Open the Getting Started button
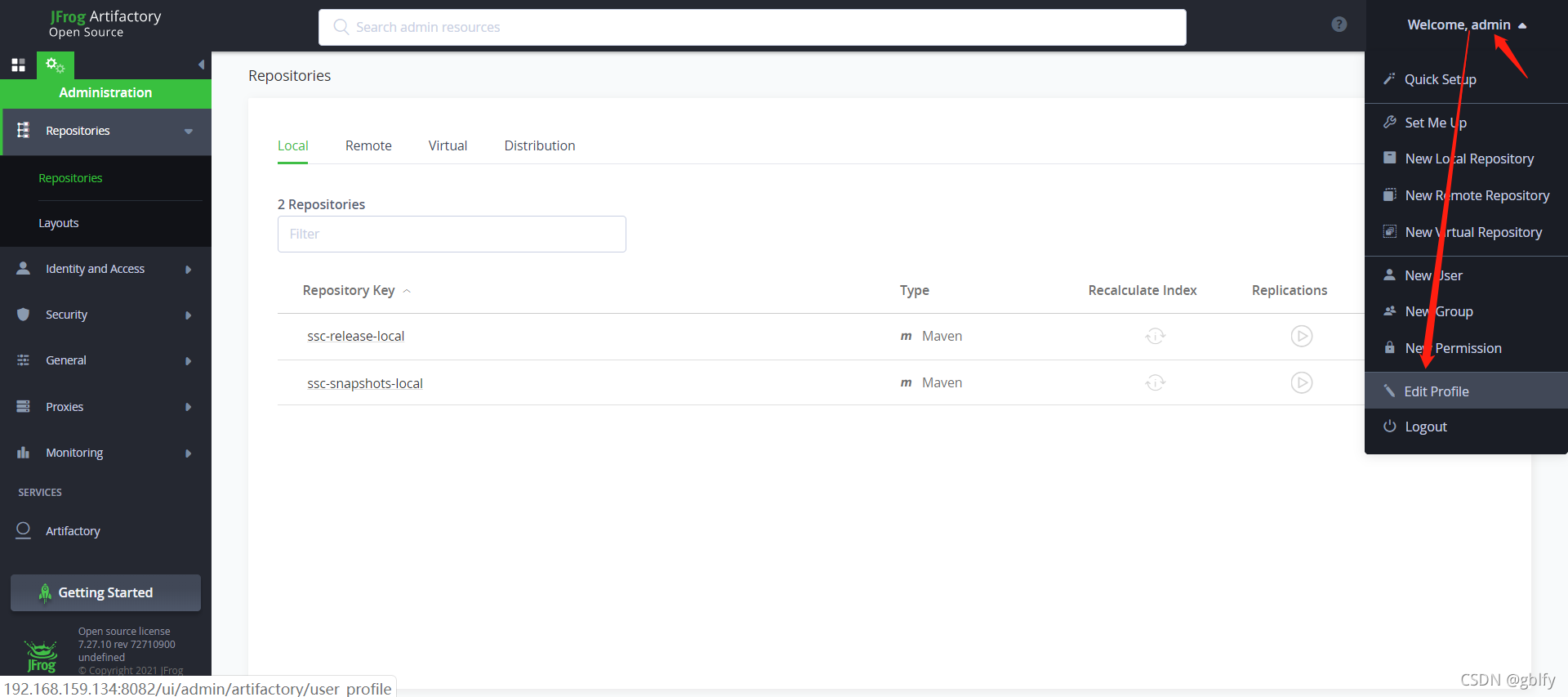1568x697 pixels. (105, 592)
